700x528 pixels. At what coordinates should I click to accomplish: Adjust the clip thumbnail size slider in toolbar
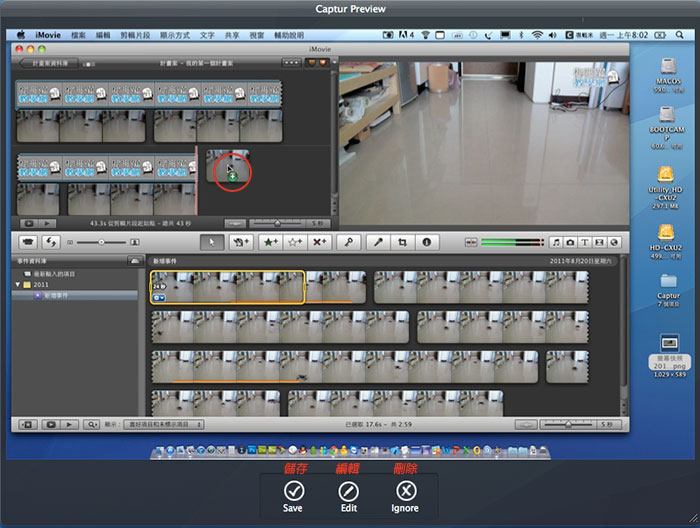click(101, 242)
